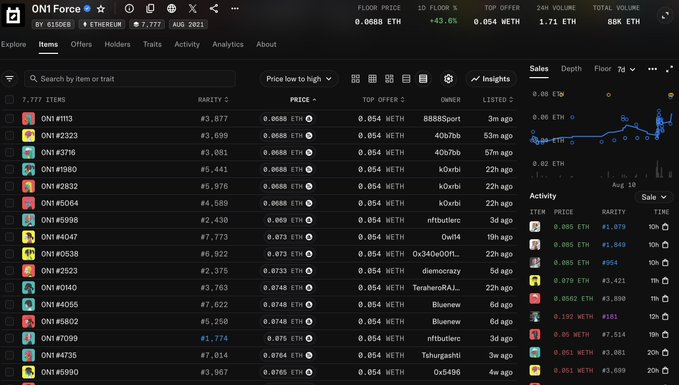679x385 pixels.
Task: Select the ON1 #3716 checkbox
Action: coord(10,152)
